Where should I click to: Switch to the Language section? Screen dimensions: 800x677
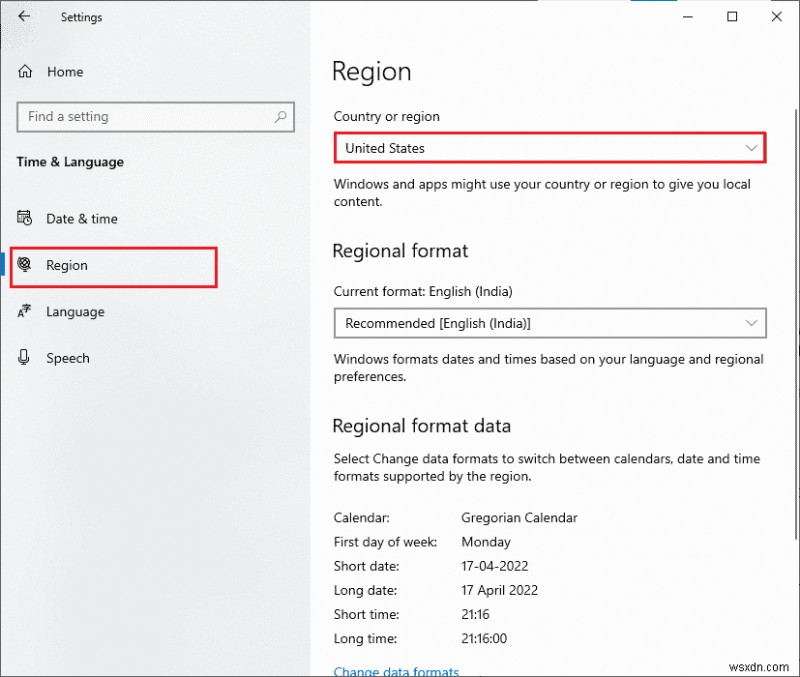click(74, 312)
